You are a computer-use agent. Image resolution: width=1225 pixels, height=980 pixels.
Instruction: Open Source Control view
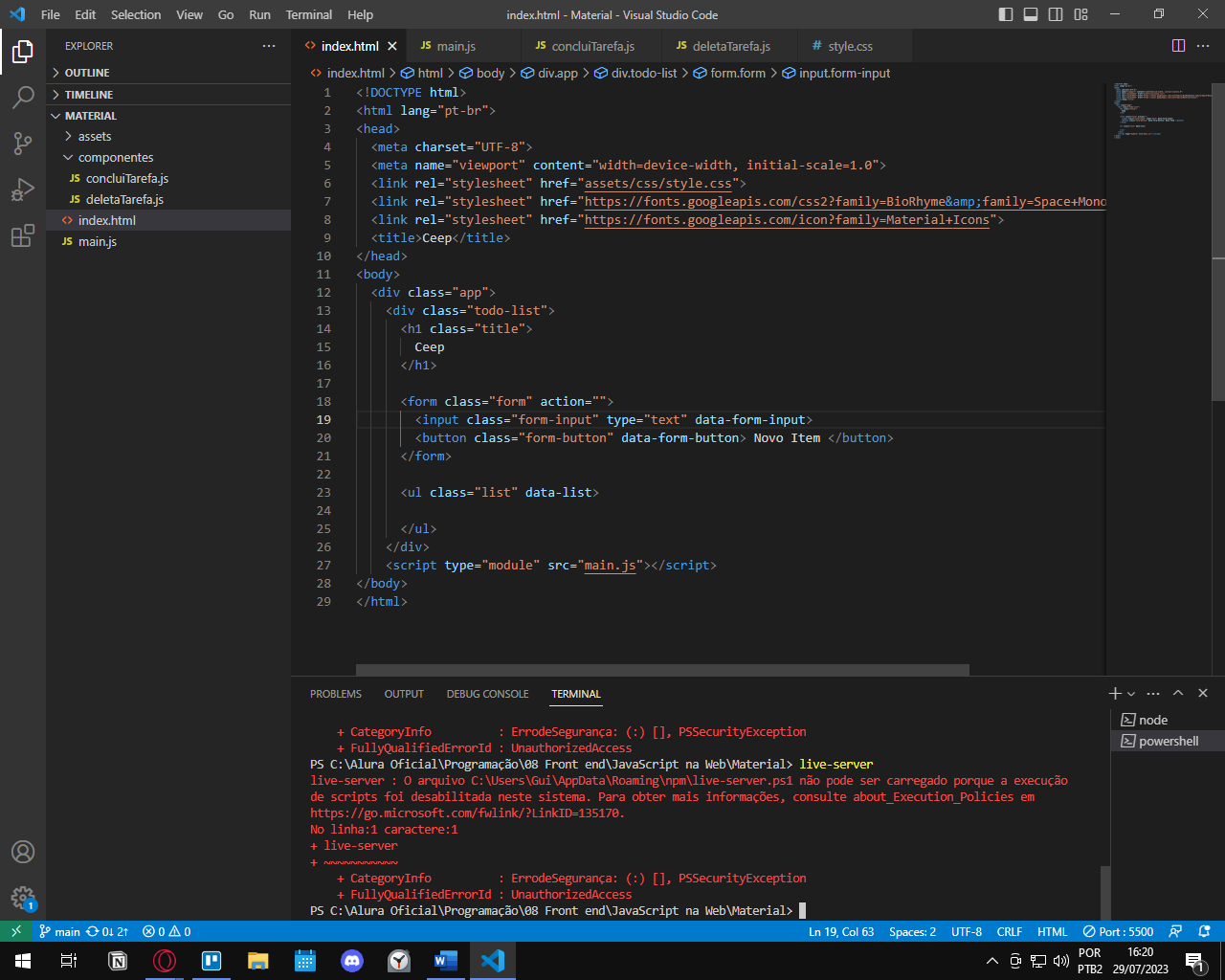(x=23, y=144)
